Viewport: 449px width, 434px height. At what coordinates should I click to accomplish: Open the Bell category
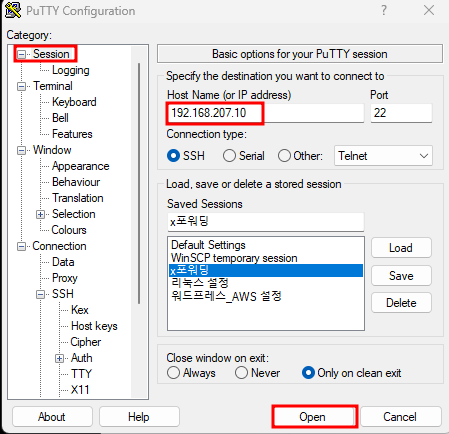(x=60, y=118)
